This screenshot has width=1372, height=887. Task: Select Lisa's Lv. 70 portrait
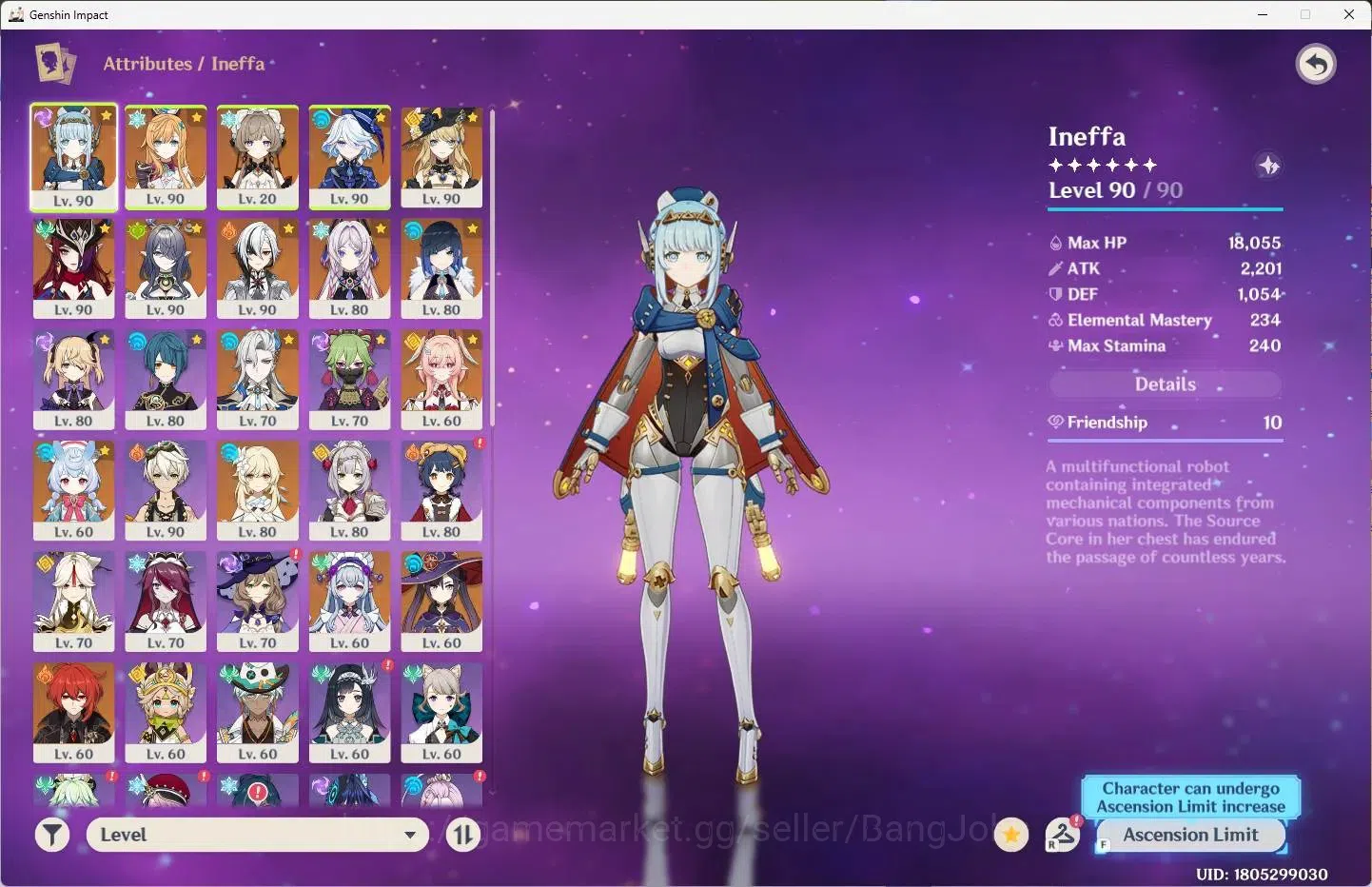pyautogui.click(x=258, y=601)
